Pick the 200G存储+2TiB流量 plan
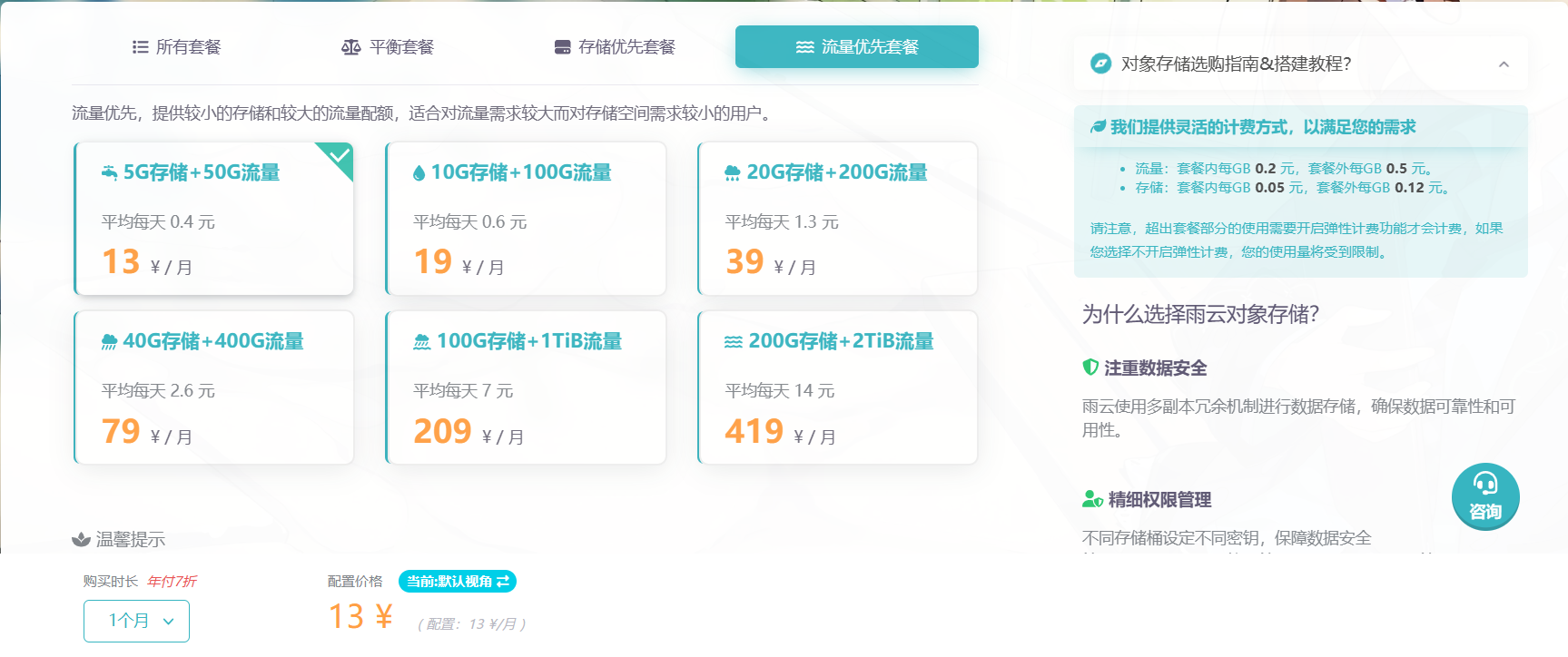The height and width of the screenshot is (657, 1568). (x=837, y=387)
